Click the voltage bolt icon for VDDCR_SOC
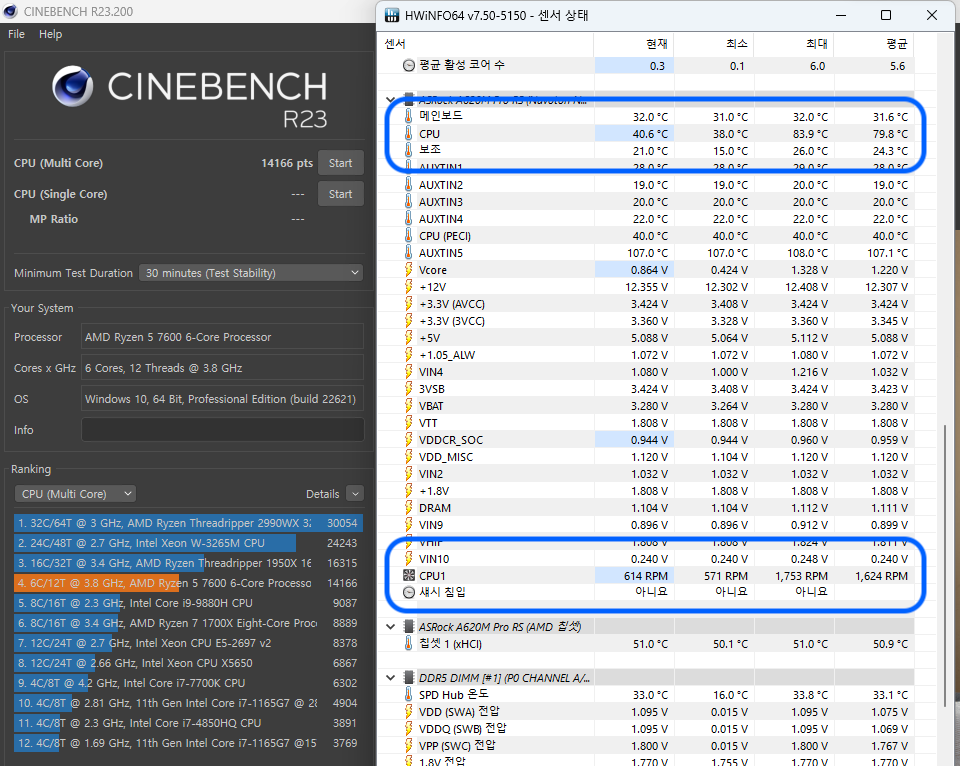 (408, 440)
